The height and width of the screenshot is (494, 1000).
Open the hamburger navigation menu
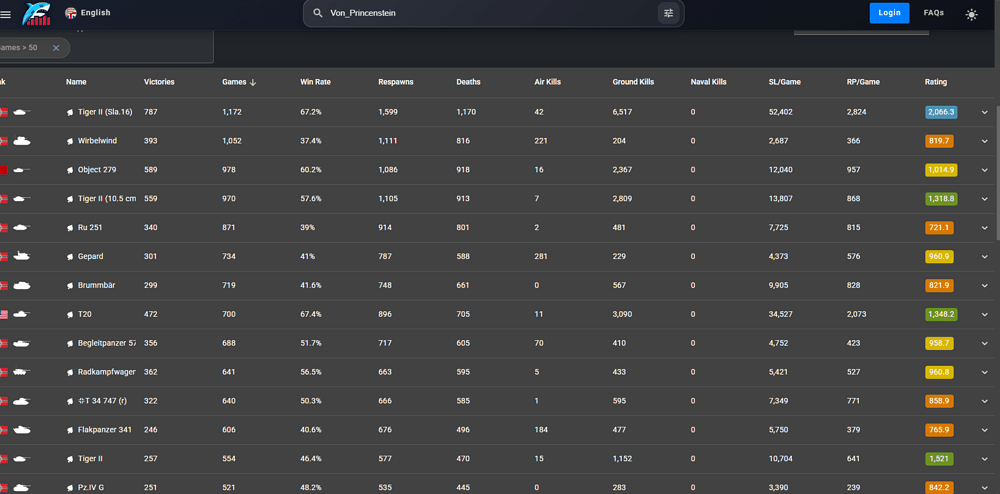pos(6,14)
